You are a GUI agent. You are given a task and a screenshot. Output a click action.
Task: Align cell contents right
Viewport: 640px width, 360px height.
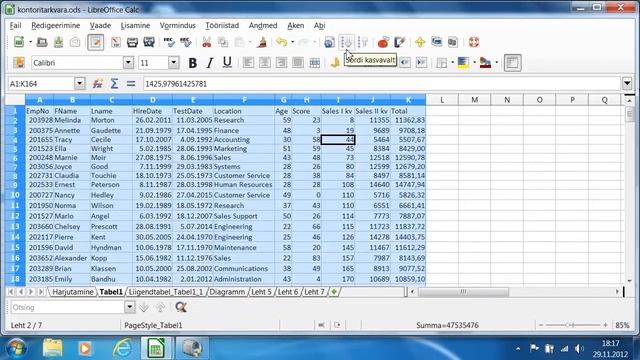[281, 62]
